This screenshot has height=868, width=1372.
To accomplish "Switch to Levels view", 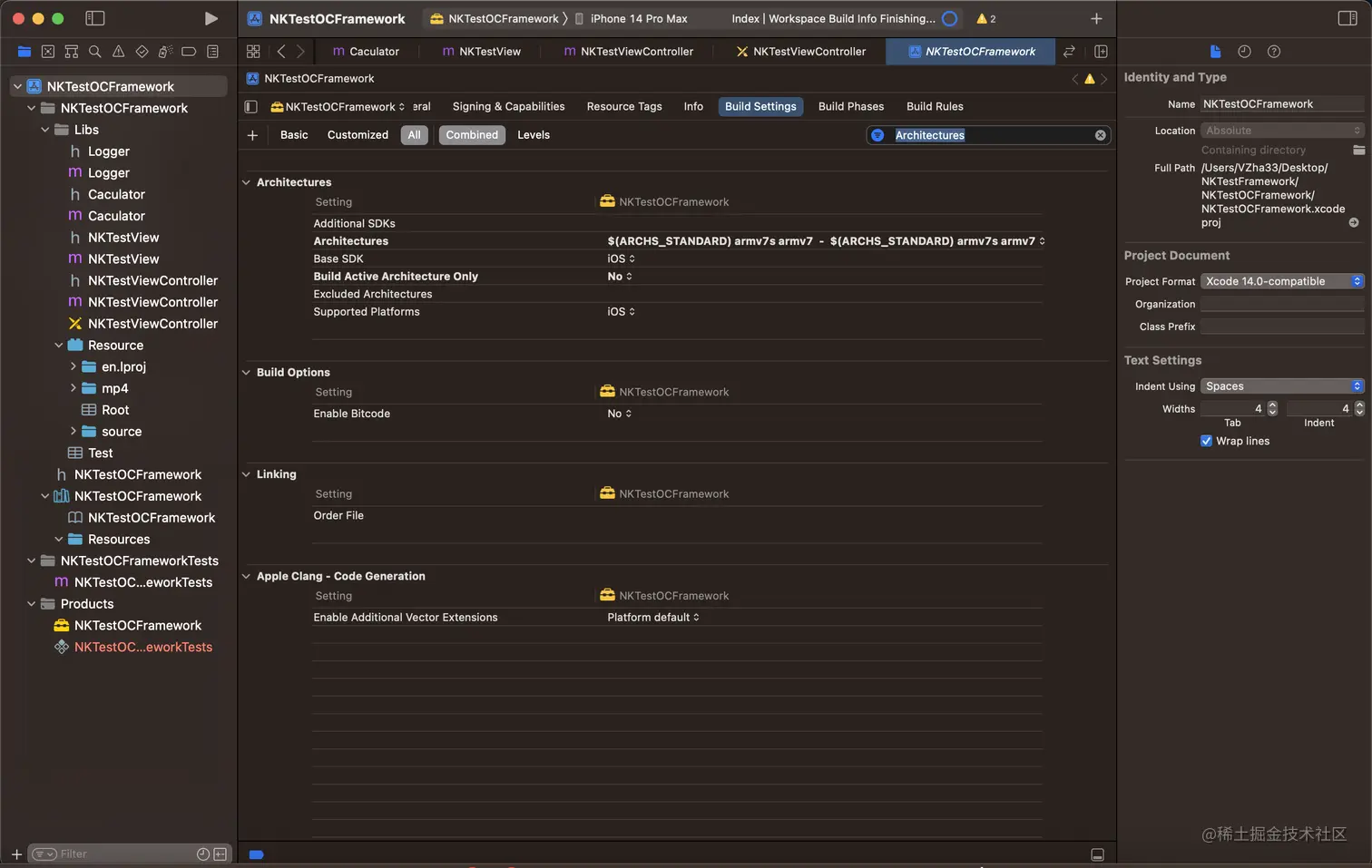I will click(534, 135).
